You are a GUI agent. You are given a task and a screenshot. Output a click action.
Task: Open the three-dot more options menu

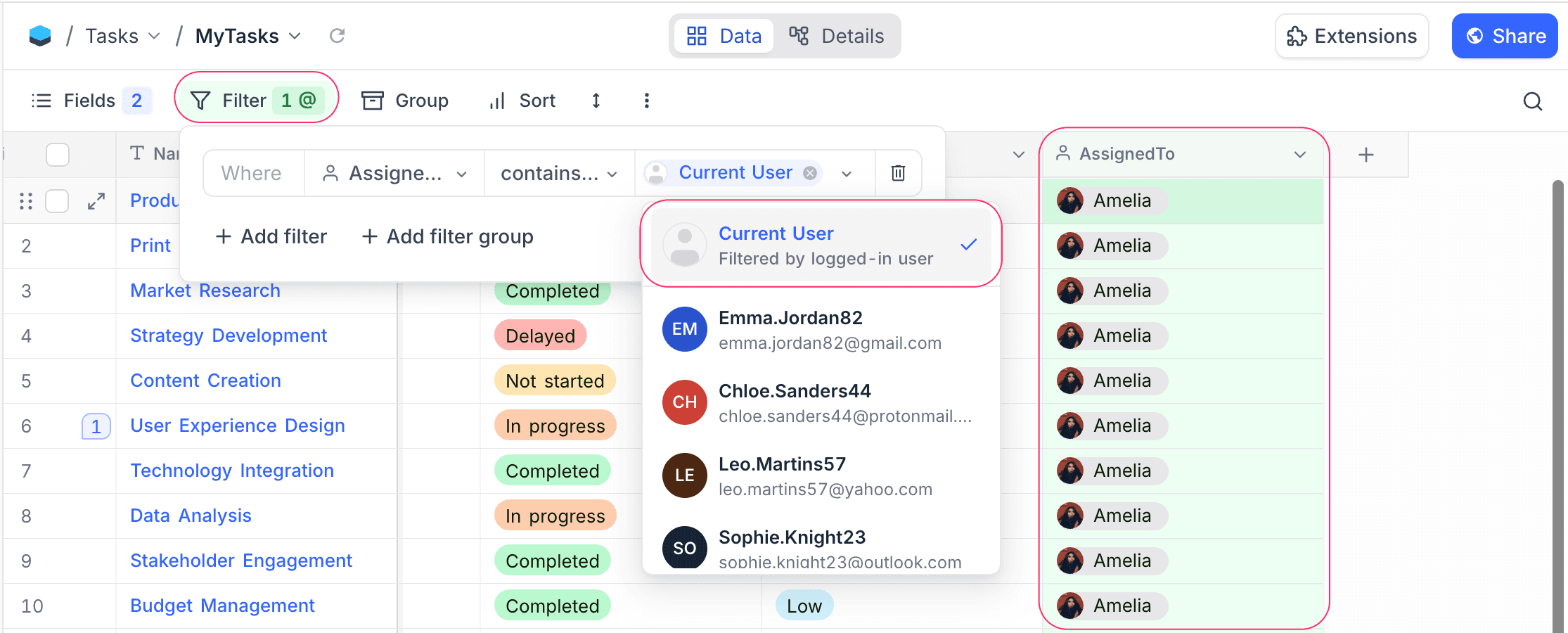646,101
